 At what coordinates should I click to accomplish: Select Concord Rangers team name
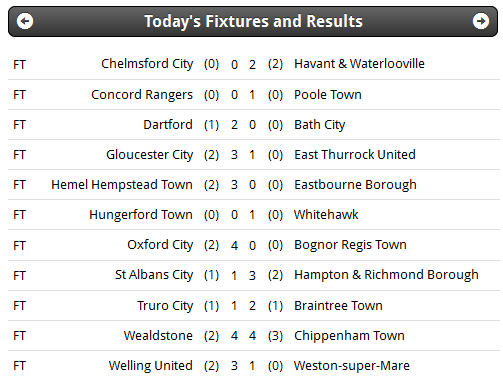(142, 95)
